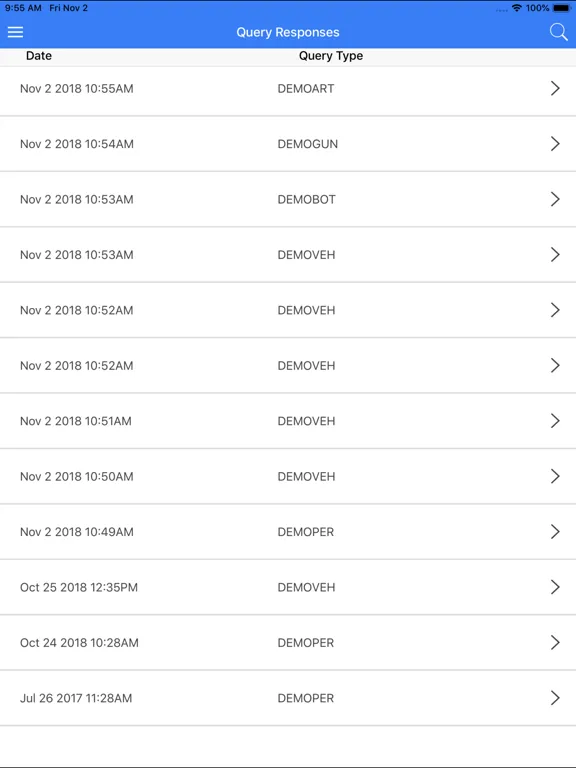The image size is (576, 768).
Task: Open the Nov 2 2018 10:51AM response
Action: pos(288,421)
